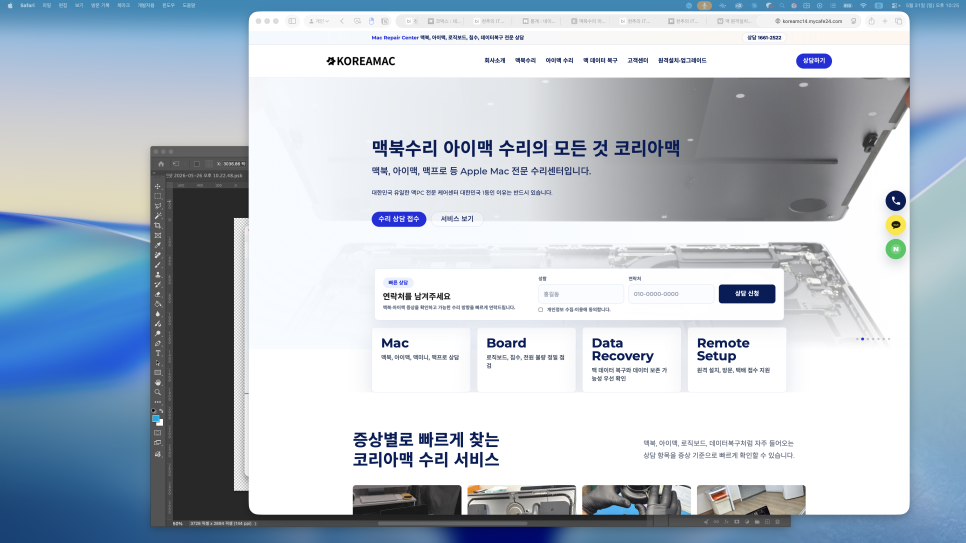Select the Path Selection tool in Photoshop
The image size is (966, 543).
coord(158,363)
